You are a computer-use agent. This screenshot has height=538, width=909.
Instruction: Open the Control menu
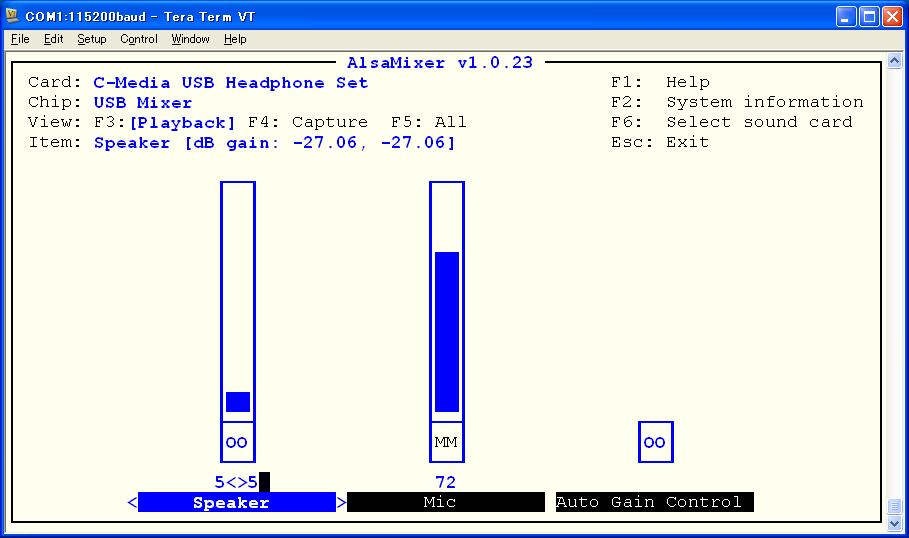click(x=139, y=39)
